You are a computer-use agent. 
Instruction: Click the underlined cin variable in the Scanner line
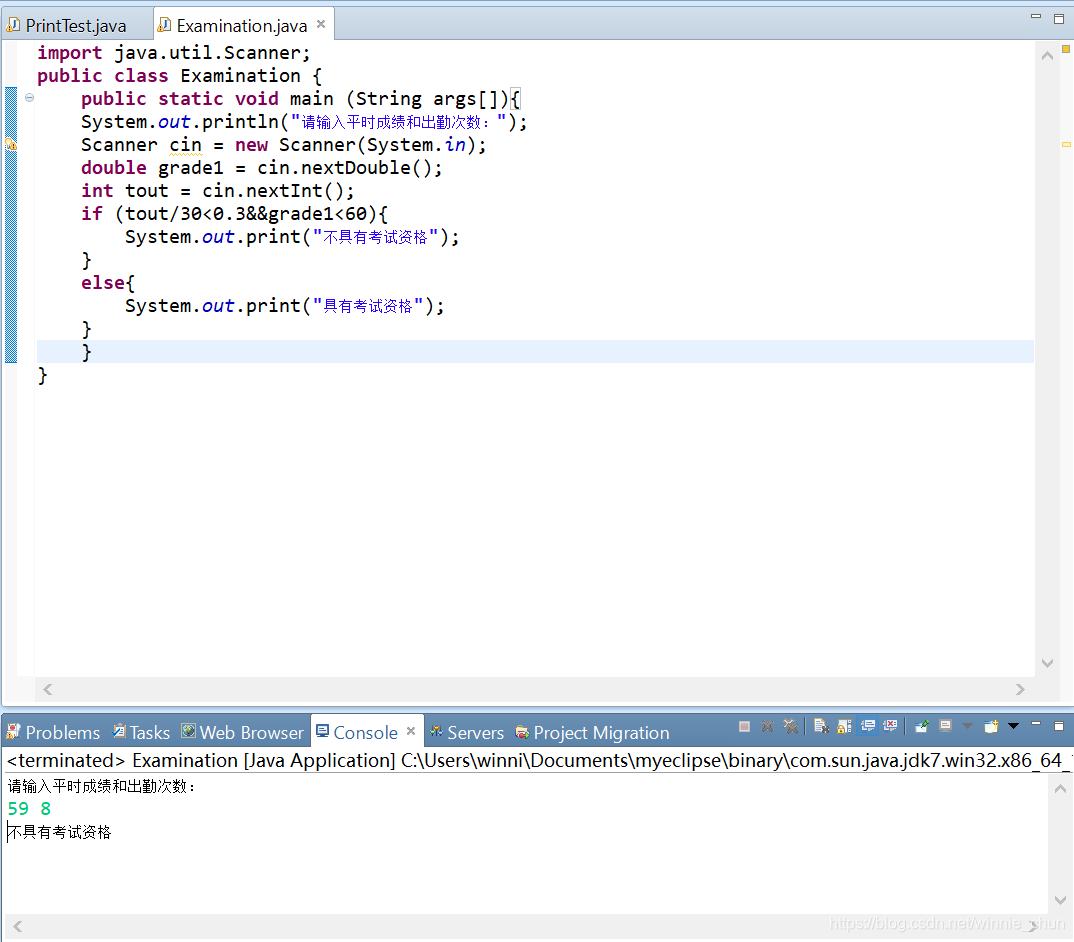(186, 145)
